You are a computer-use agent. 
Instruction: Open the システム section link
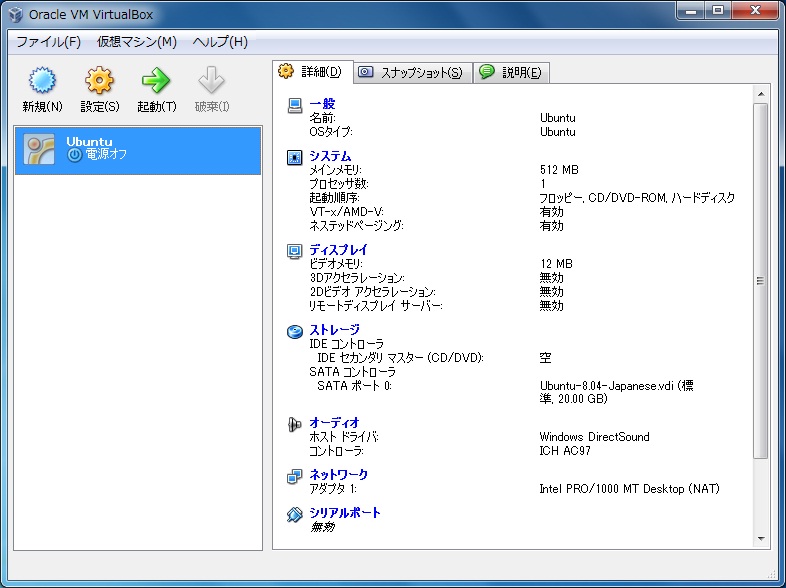(330, 156)
